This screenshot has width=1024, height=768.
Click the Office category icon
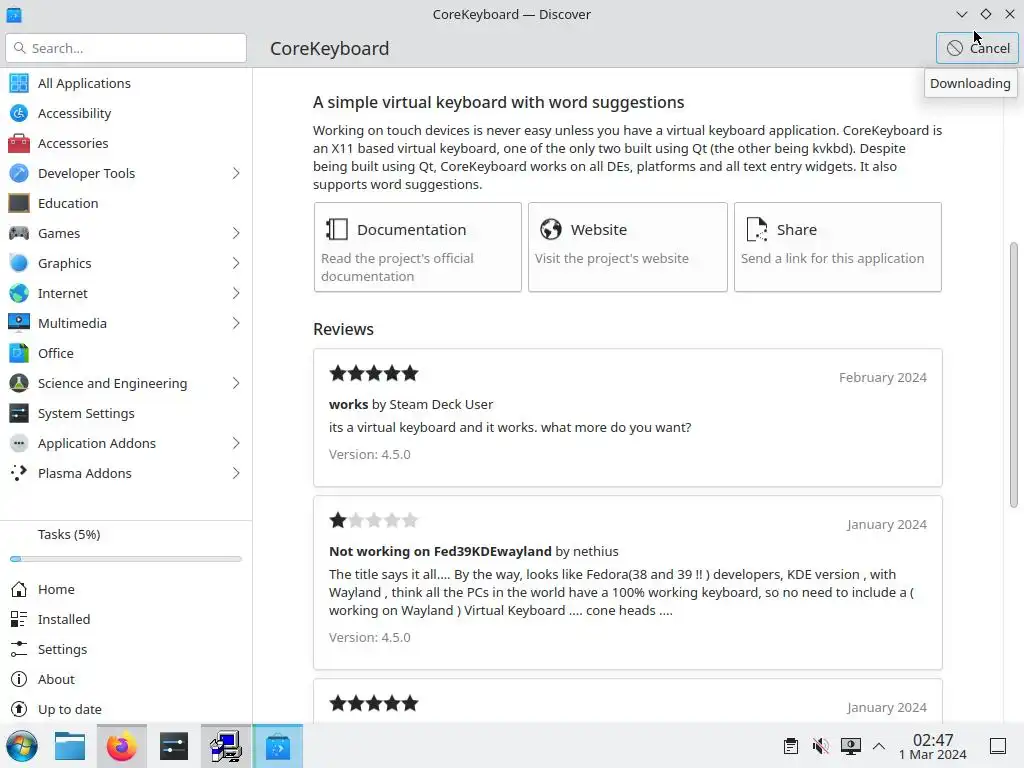point(19,353)
